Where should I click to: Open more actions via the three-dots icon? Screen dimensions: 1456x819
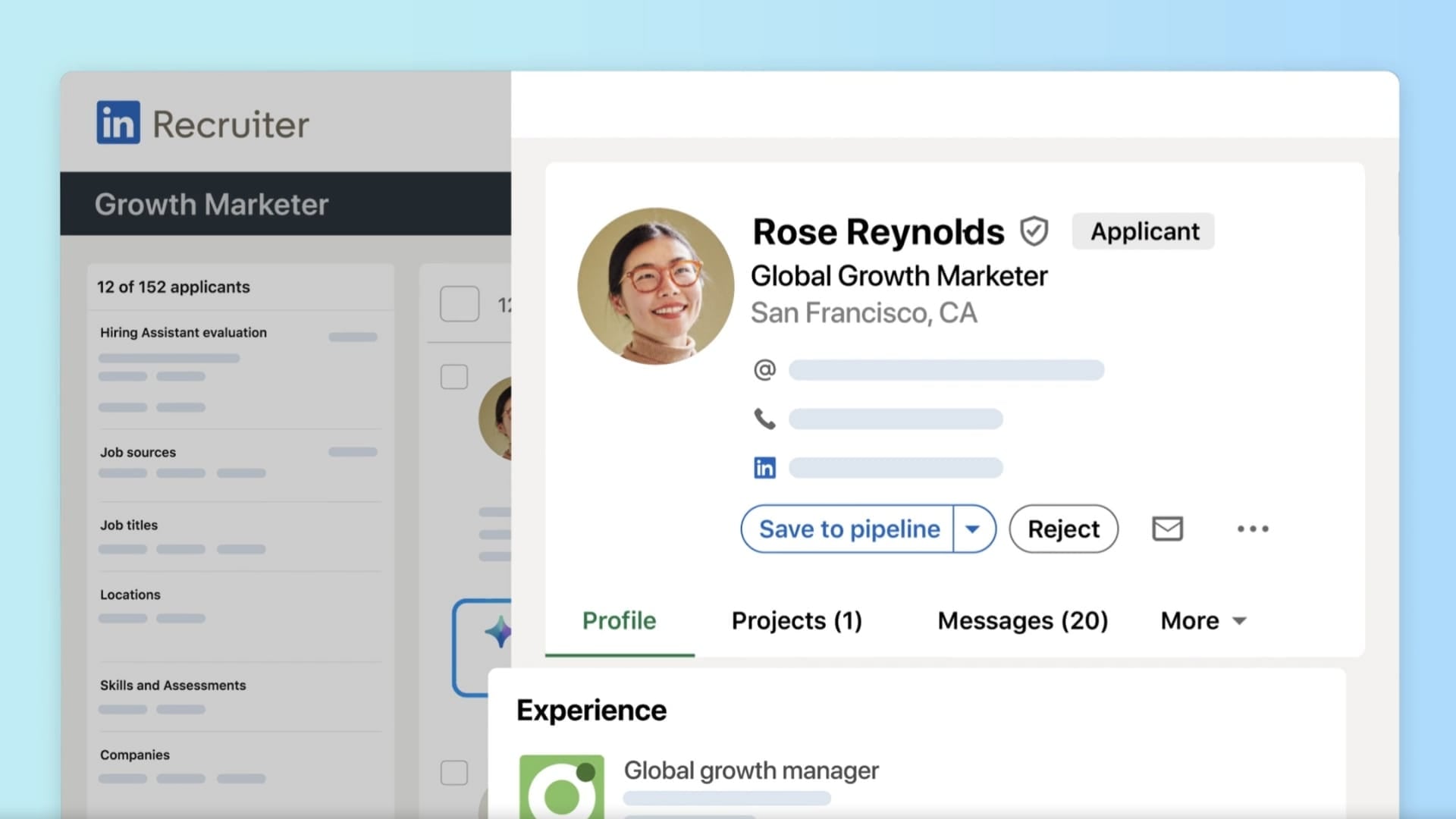pyautogui.click(x=1253, y=529)
